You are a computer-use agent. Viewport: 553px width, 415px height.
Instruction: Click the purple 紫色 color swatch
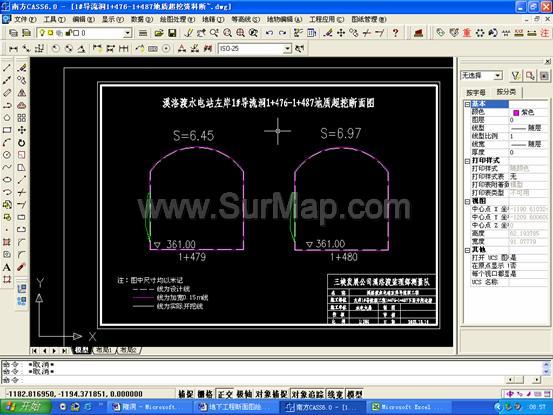pos(516,112)
